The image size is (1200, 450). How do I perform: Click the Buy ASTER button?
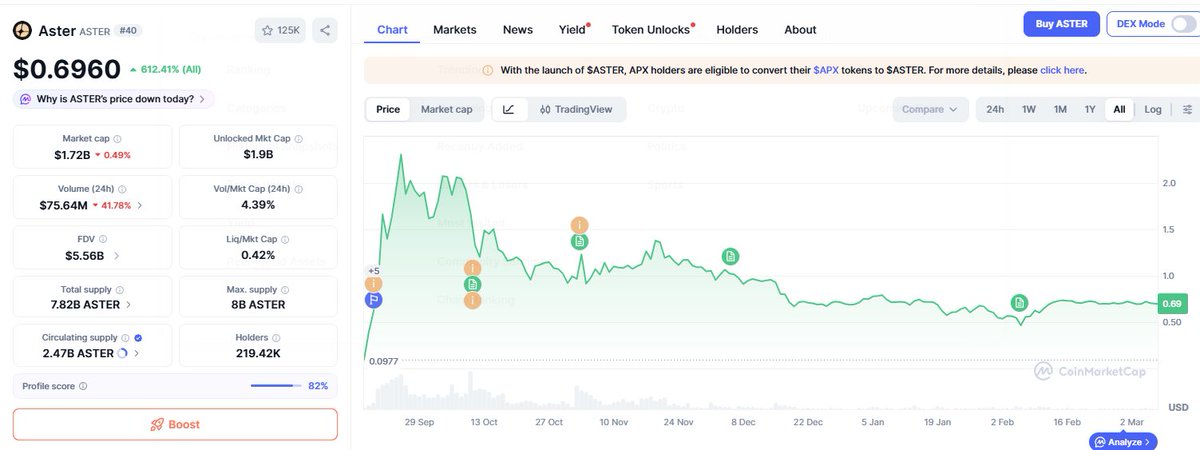tap(1062, 24)
